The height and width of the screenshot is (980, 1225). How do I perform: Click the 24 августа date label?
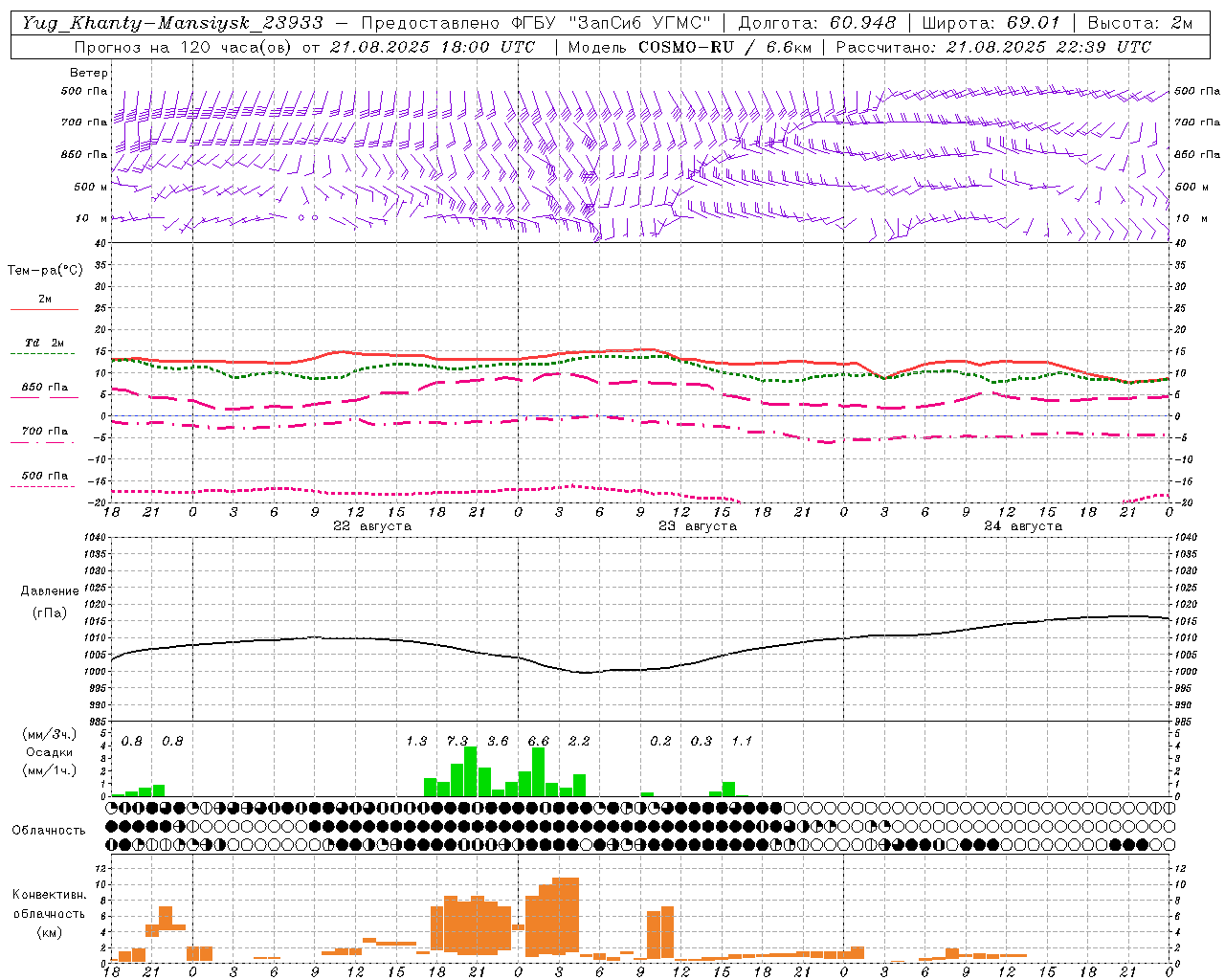point(1022,526)
